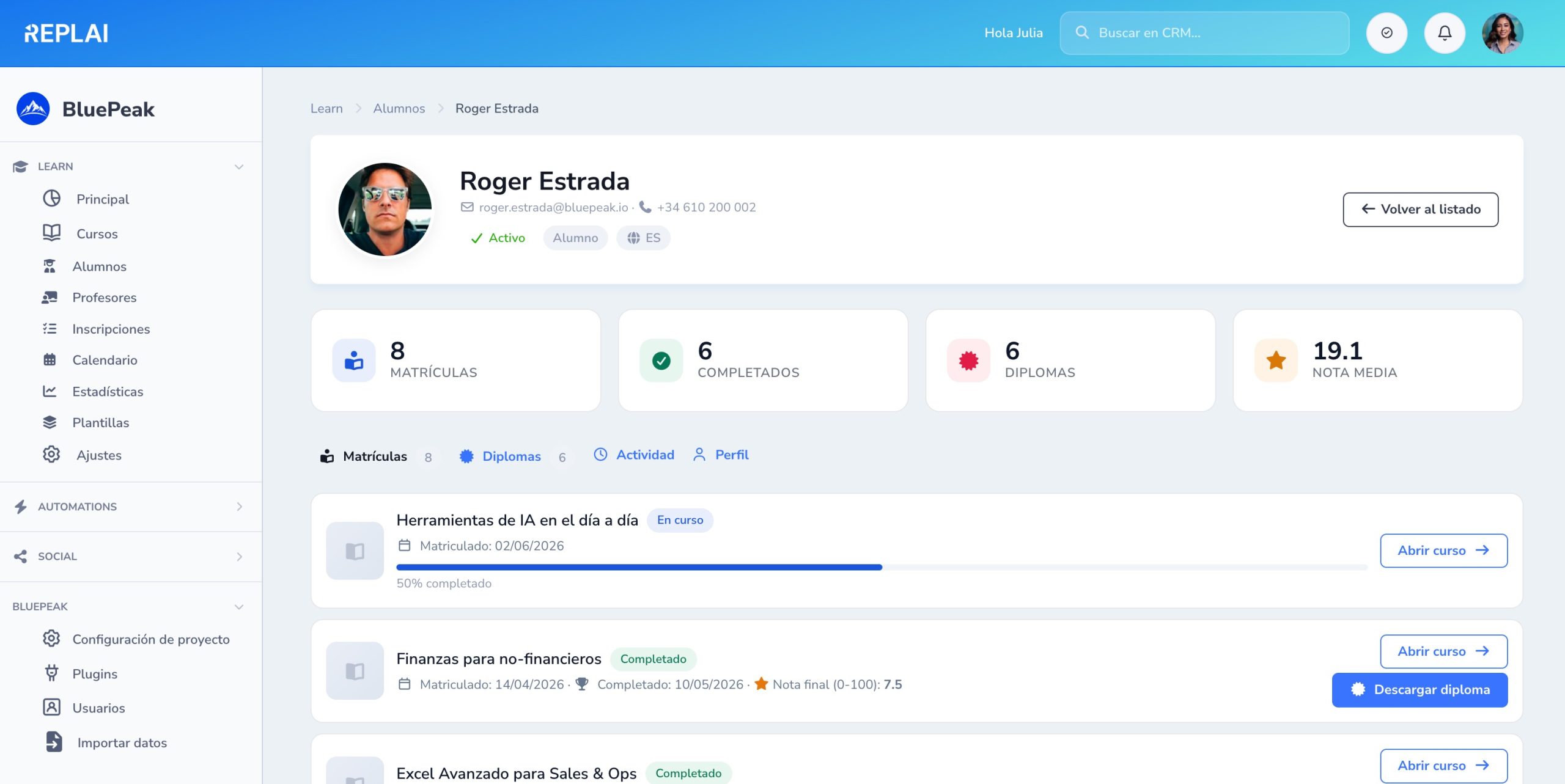Viewport: 1565px width, 784px height.
Task: Click the 50% completado text
Action: point(444,584)
